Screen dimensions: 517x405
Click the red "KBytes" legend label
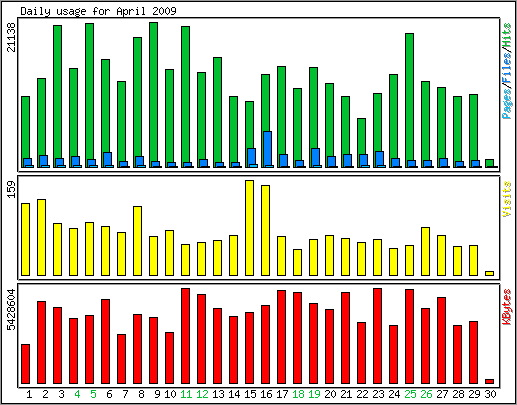tap(507, 307)
